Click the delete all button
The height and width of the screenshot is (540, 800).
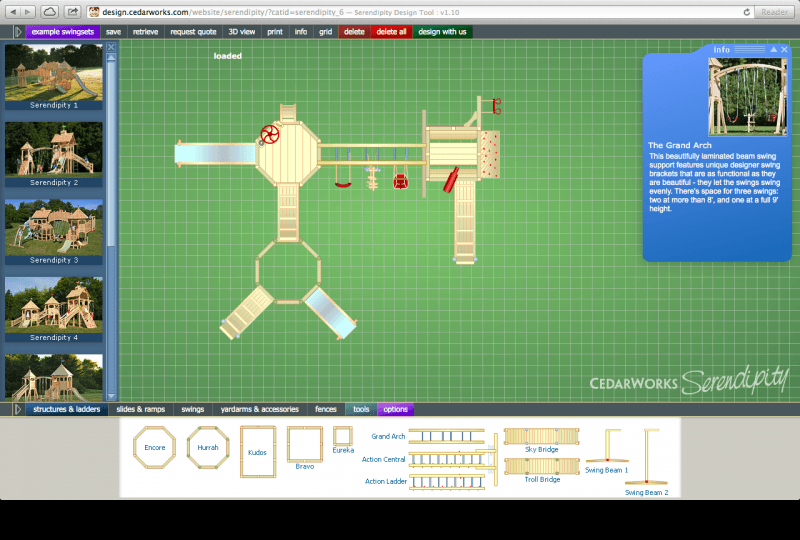(x=391, y=32)
